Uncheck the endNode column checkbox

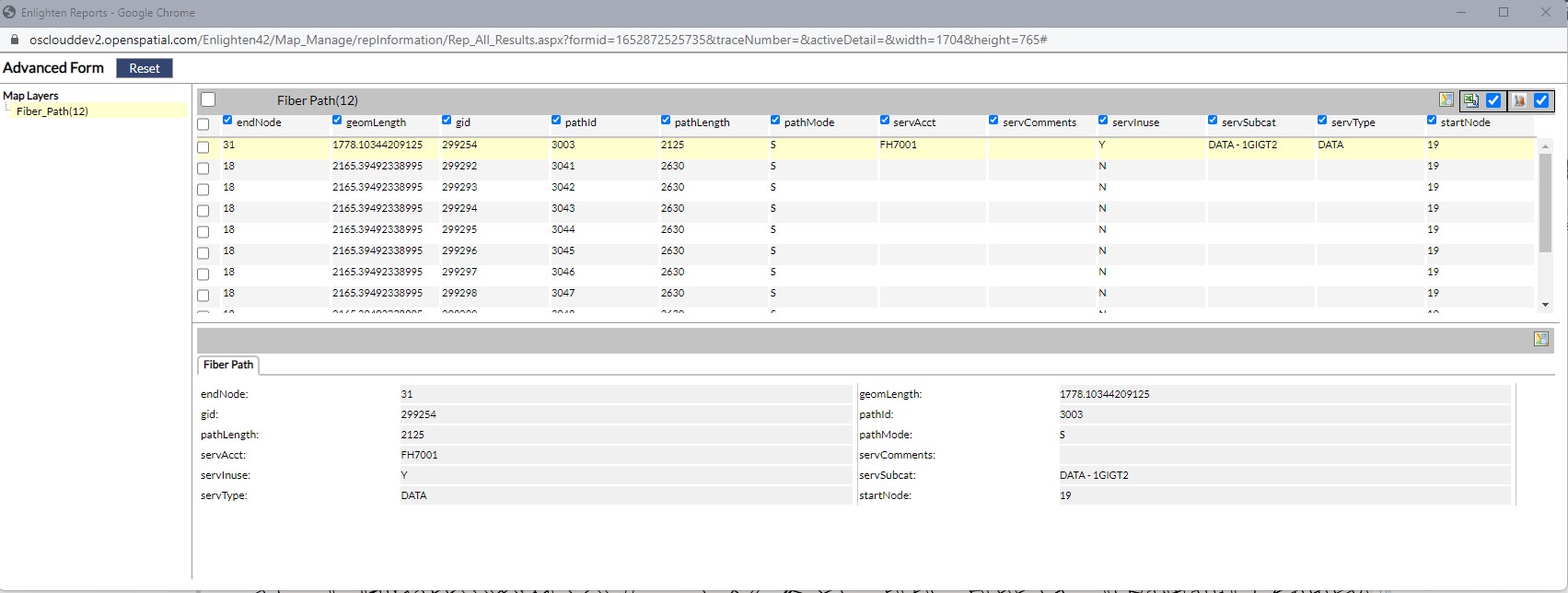(x=227, y=121)
